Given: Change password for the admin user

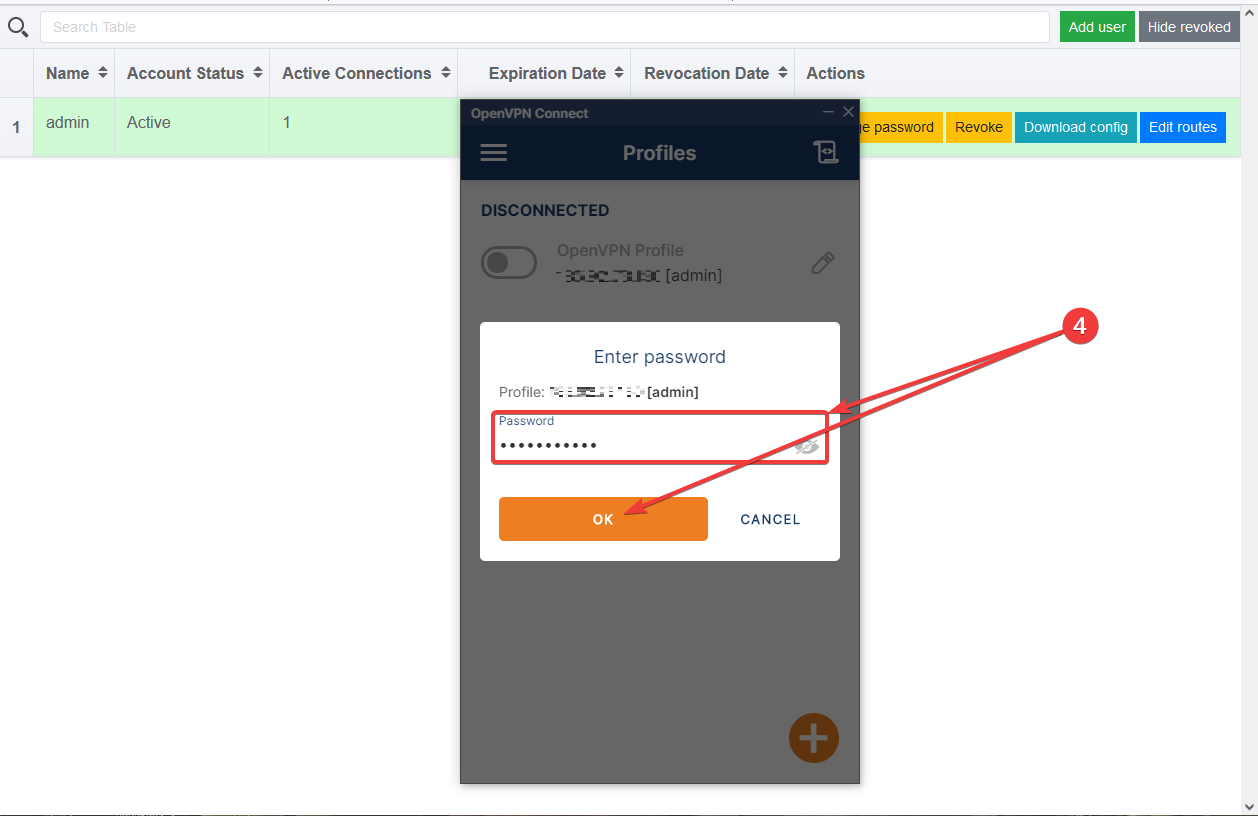Looking at the screenshot, I should tap(901, 127).
